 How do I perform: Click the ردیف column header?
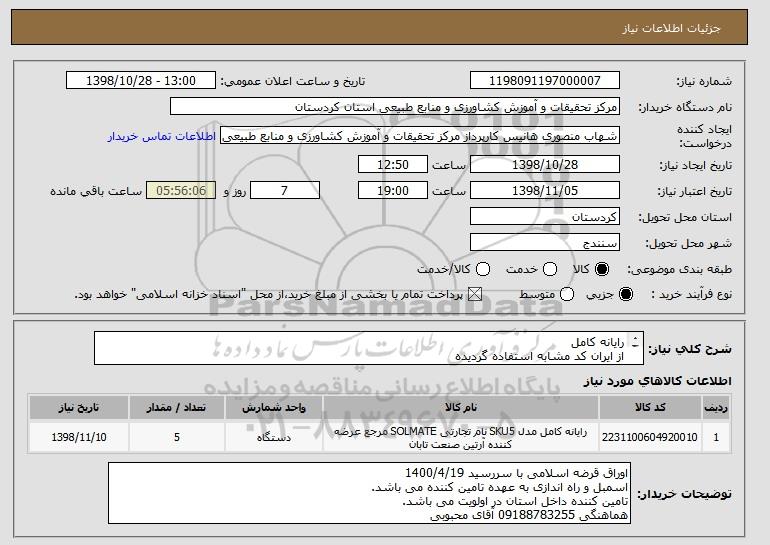[x=716, y=408]
